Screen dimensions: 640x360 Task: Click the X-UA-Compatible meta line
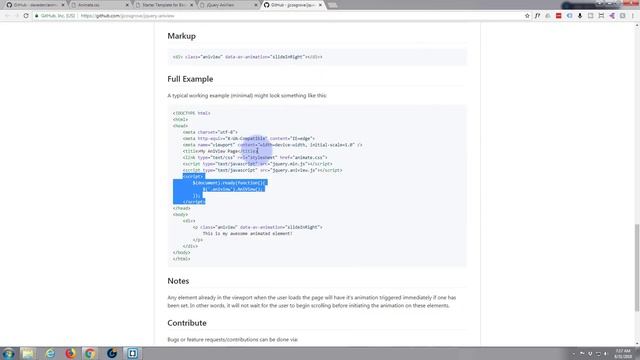(249, 138)
